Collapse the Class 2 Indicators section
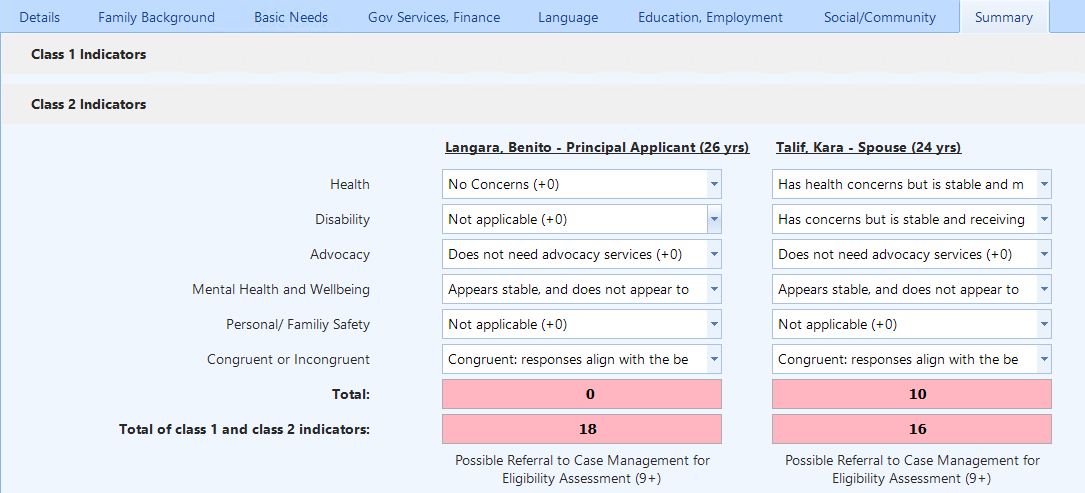The image size is (1085, 493). pos(89,104)
